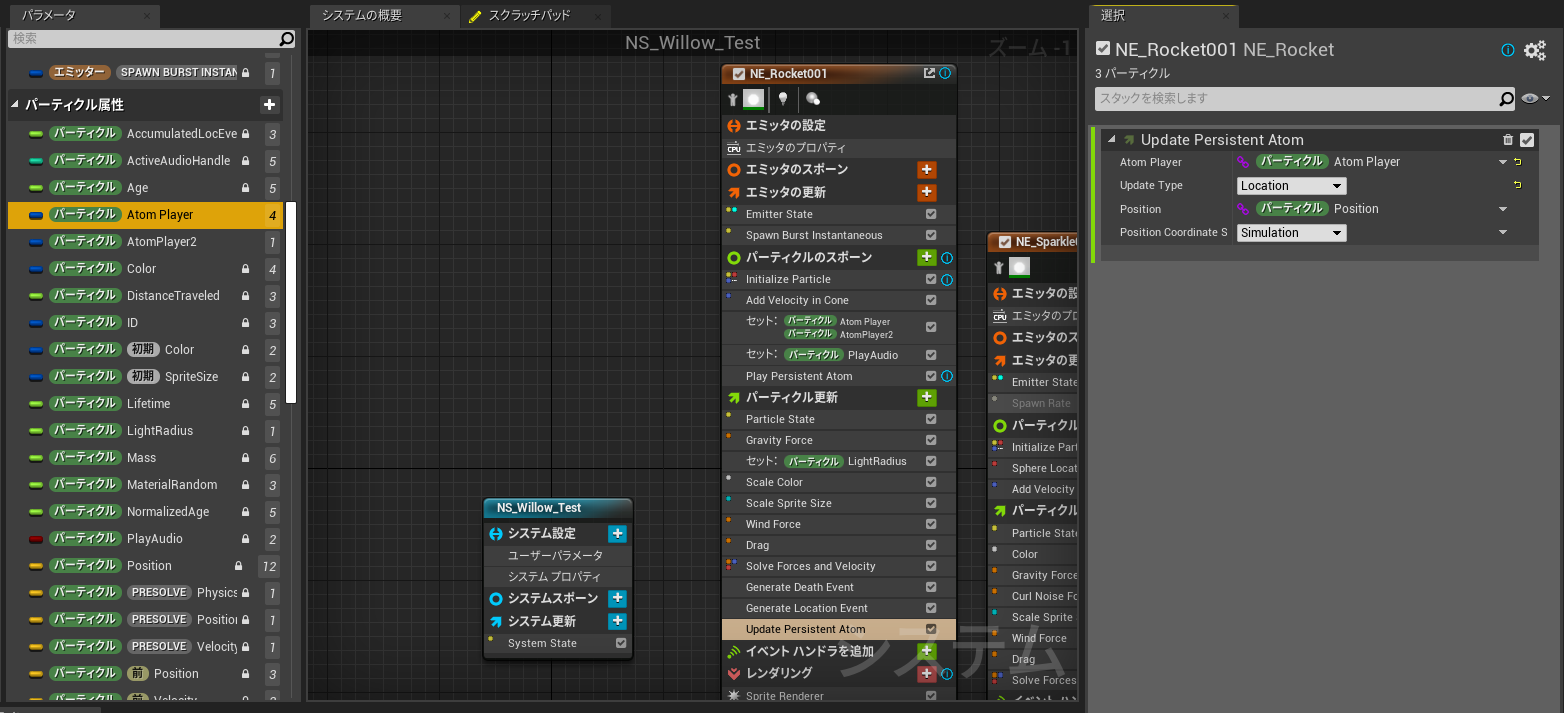Viewport: 1564px width, 713px height.
Task: Open the gear settings in selection panel
Action: coord(1534,51)
